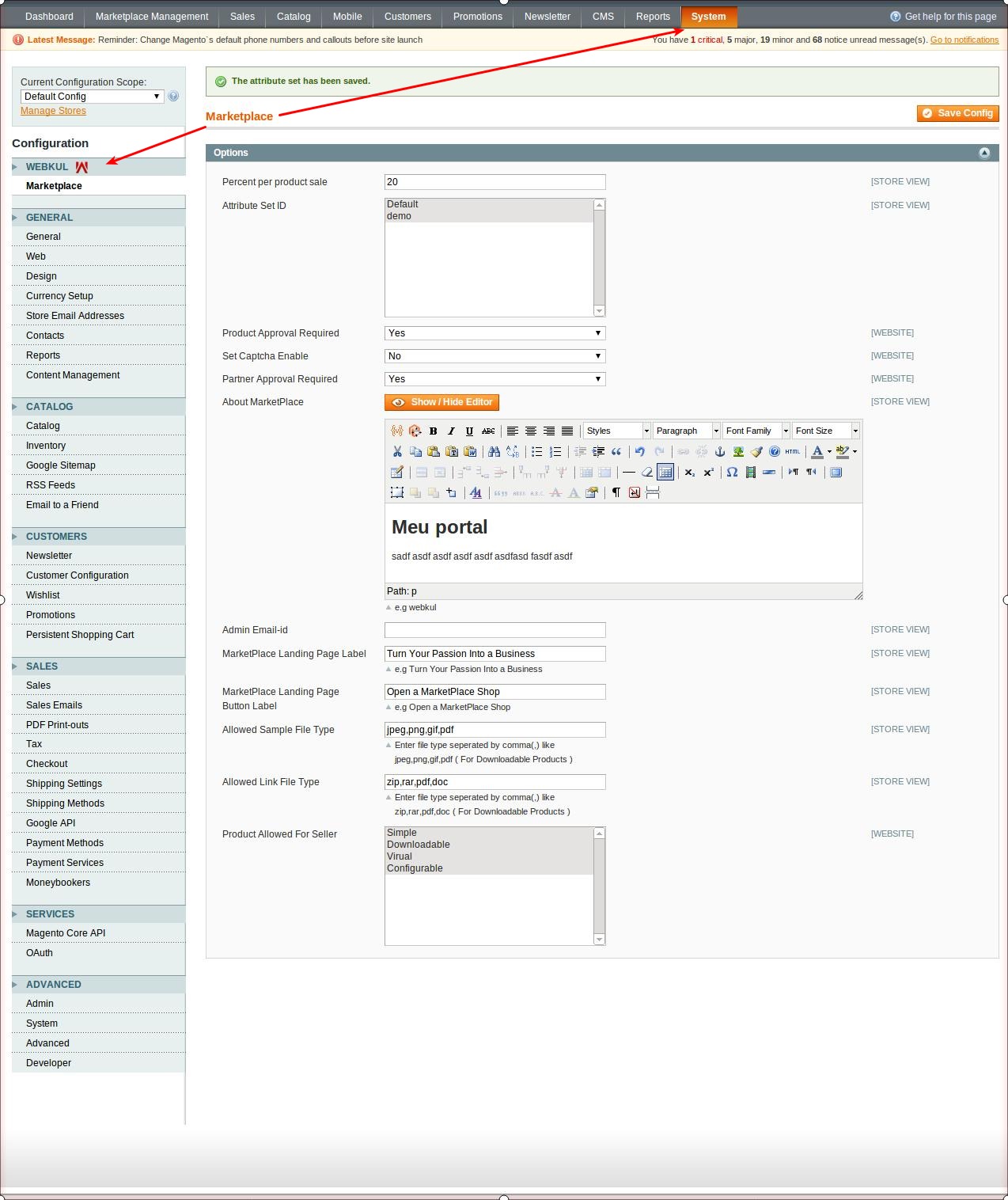Align text left in the editor
Screen dimensions: 1008x1200
[513, 431]
